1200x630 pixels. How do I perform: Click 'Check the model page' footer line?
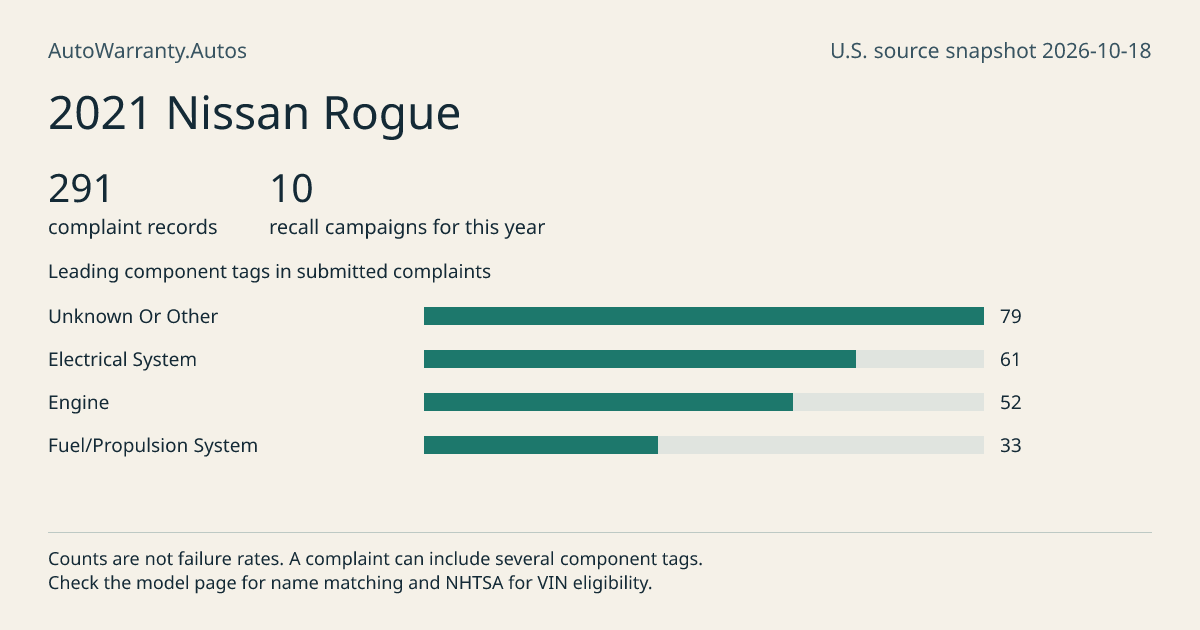(x=350, y=582)
